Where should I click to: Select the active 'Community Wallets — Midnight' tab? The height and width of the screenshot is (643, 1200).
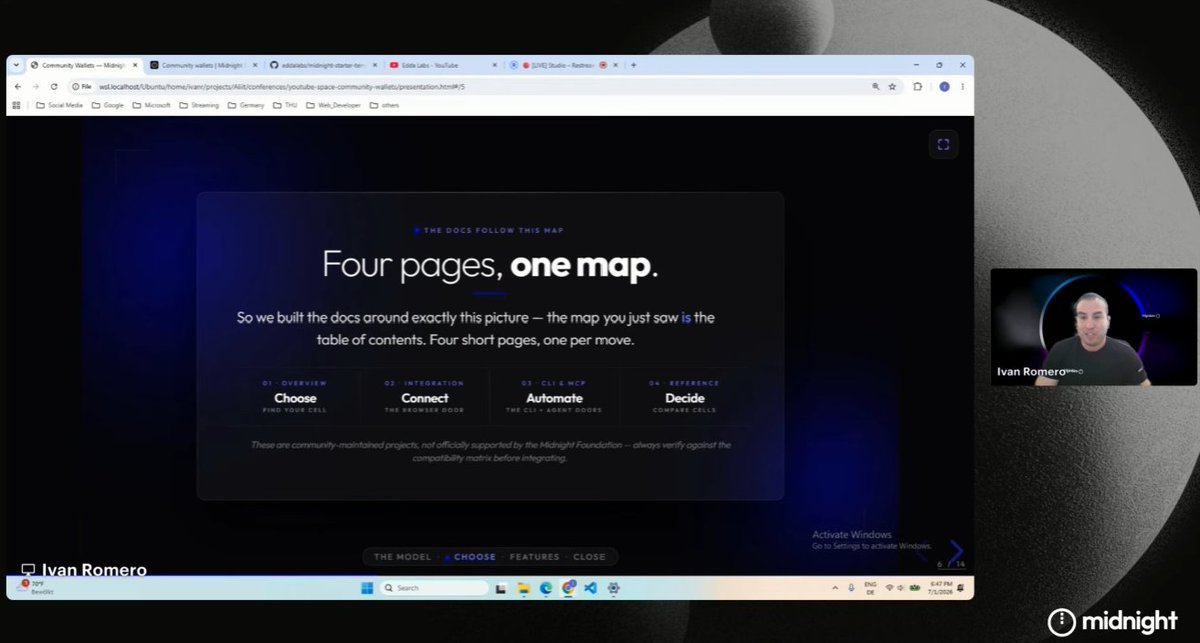pyautogui.click(x=84, y=65)
